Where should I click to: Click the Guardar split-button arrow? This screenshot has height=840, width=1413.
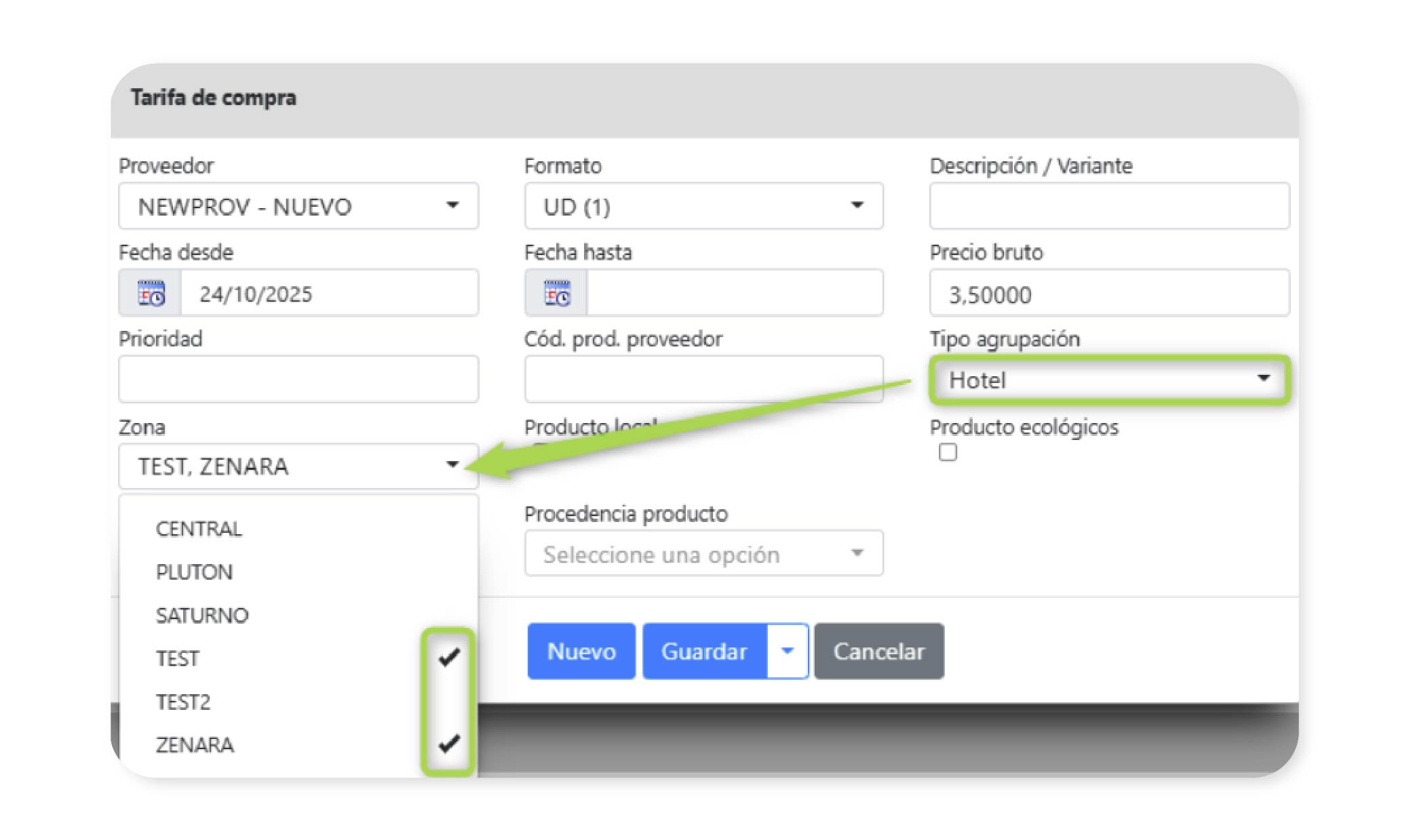(787, 652)
